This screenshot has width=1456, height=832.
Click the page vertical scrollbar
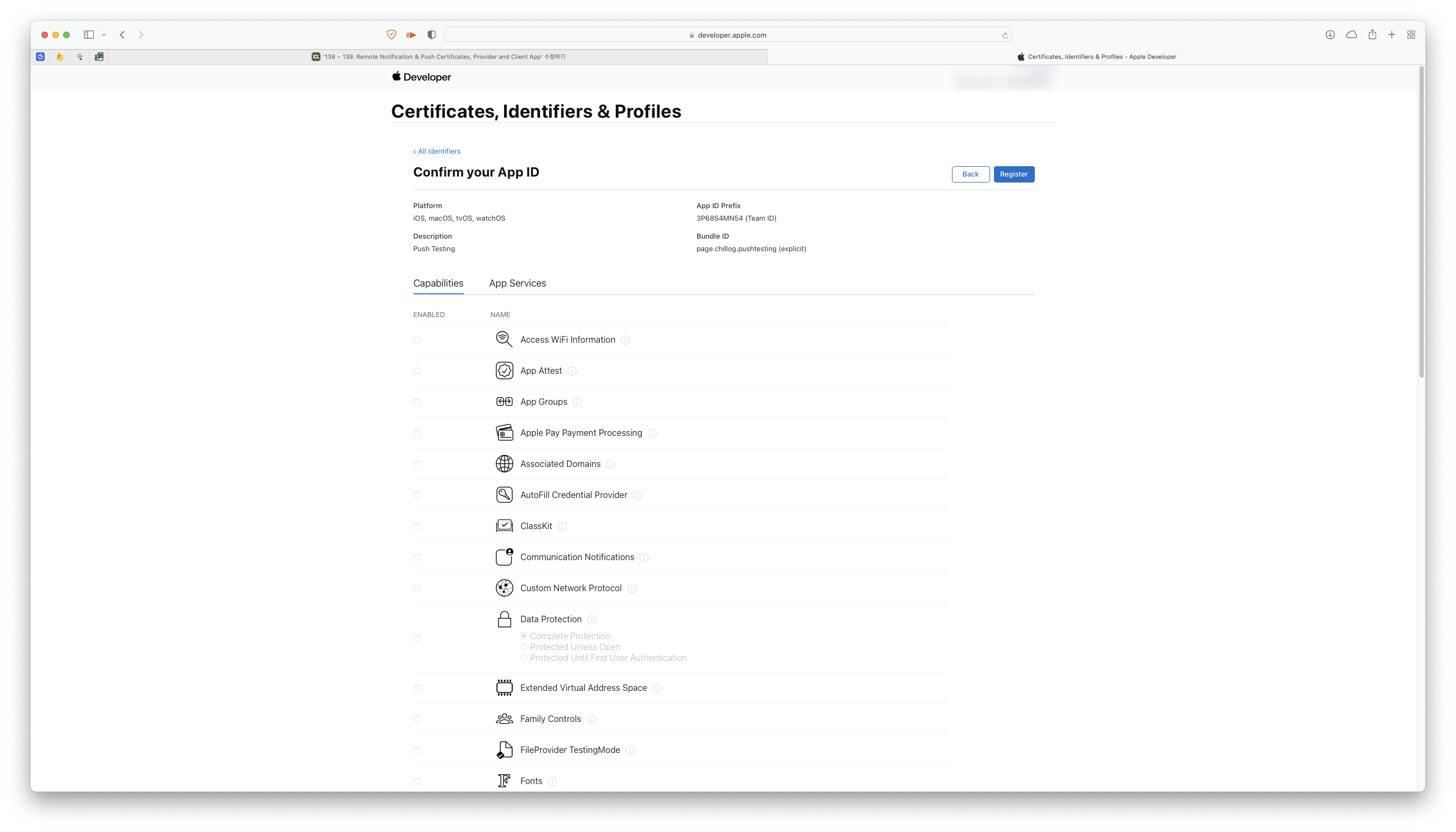point(1421,223)
